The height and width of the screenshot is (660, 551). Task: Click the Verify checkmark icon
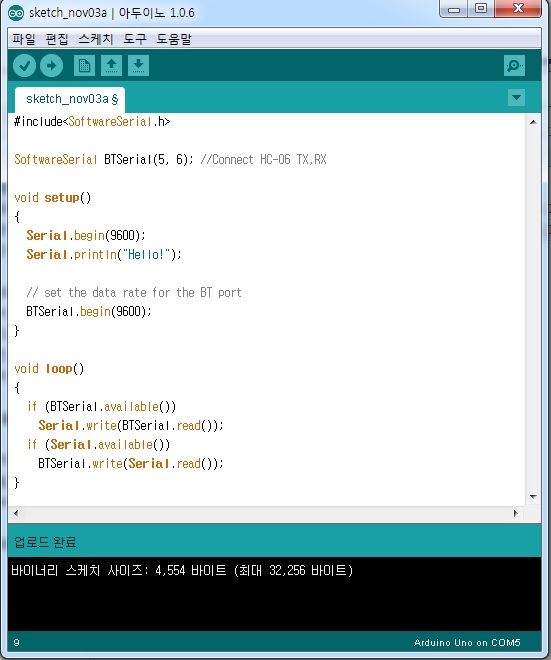point(24,66)
